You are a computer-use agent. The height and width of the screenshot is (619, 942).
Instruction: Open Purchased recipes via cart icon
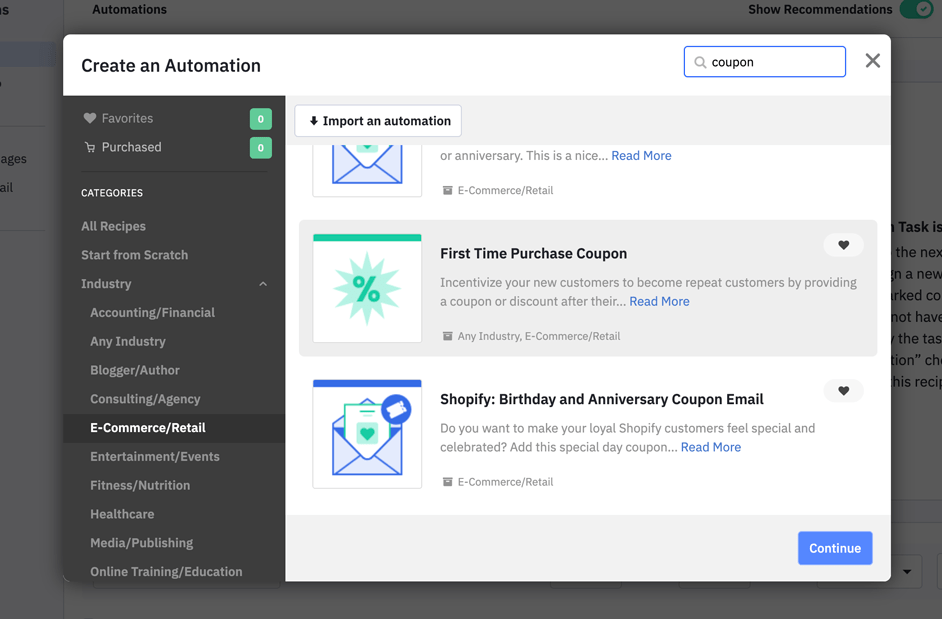[x=90, y=147]
